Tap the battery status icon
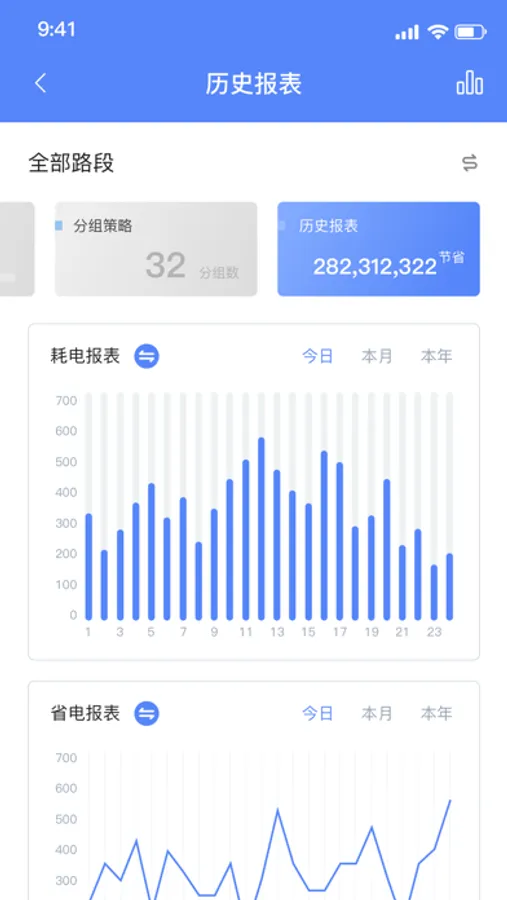The height and width of the screenshot is (900, 507). point(470,32)
